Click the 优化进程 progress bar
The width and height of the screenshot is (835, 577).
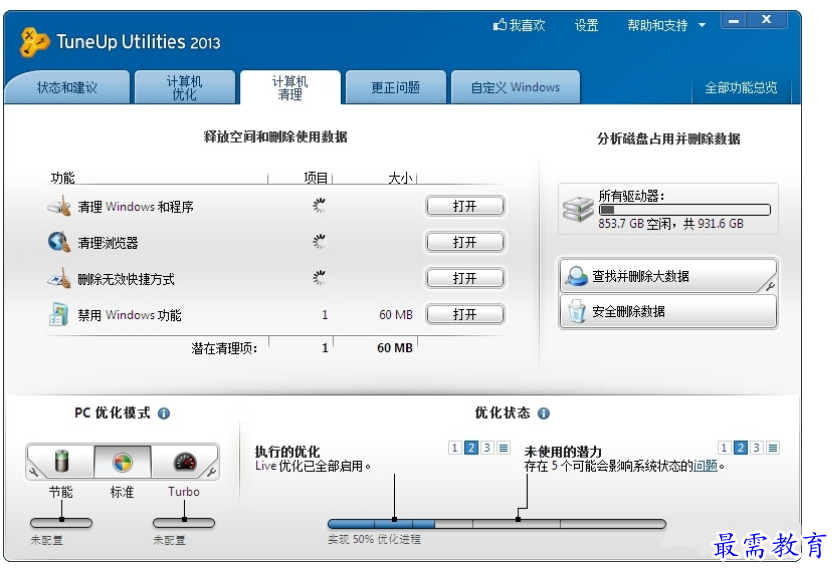tap(497, 524)
